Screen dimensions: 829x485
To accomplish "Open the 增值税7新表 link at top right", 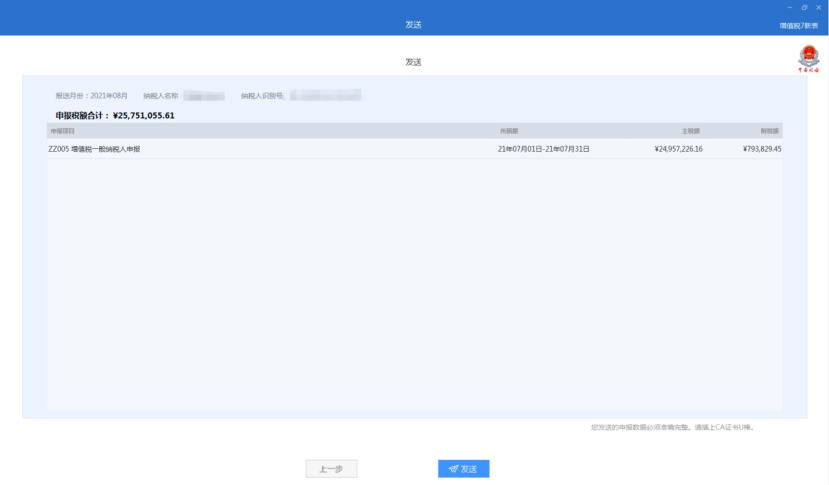I will pyautogui.click(x=798, y=25).
